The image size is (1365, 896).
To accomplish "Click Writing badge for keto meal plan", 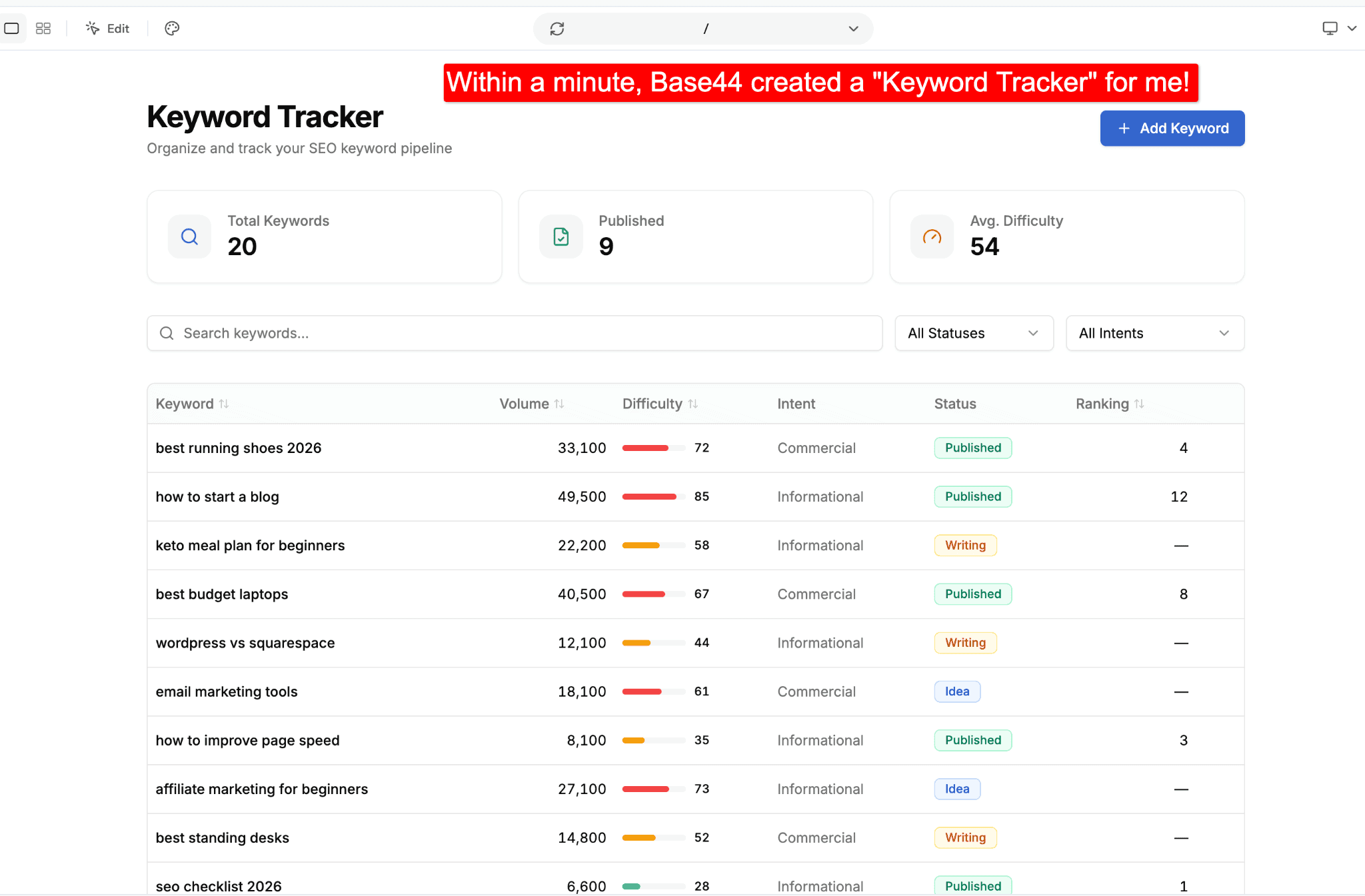I will click(965, 546).
